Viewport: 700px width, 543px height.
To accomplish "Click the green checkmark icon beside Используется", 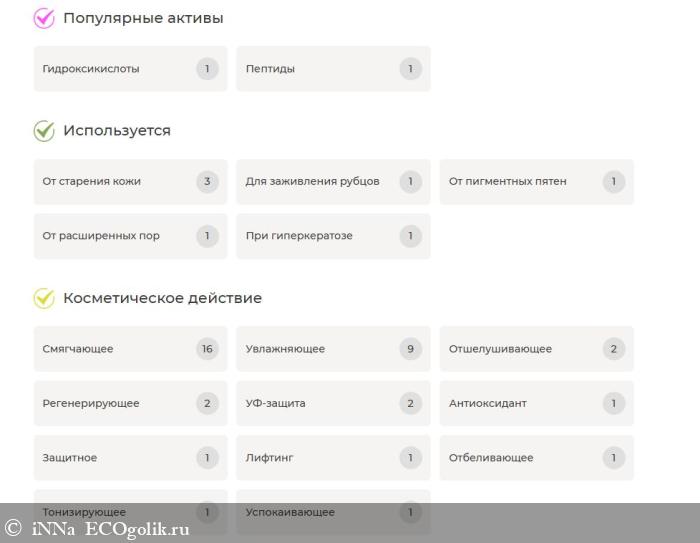I will tap(44, 131).
